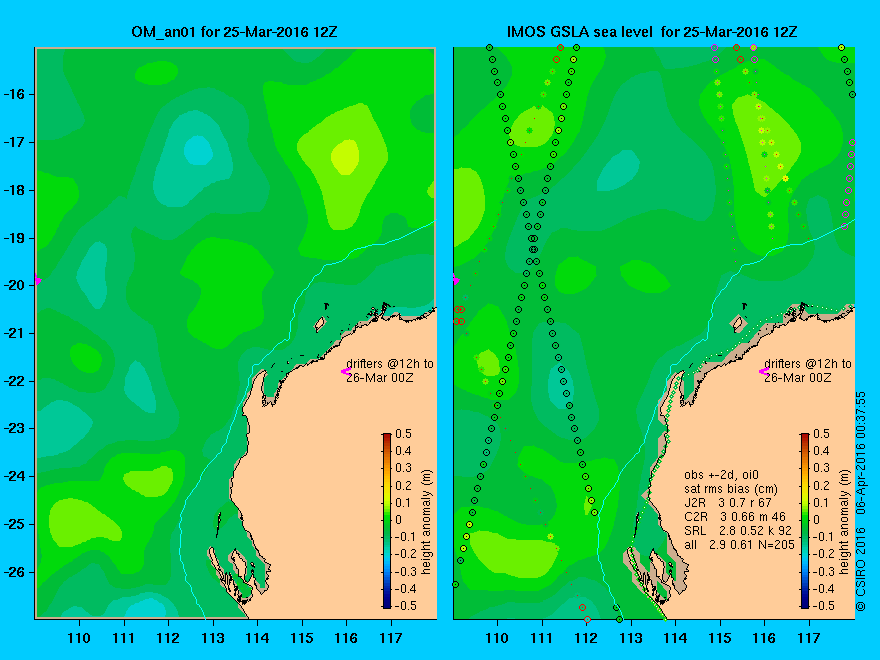Click the 0.5 colorbar label in GSLA panel
Viewport: 880px width, 660px height.
[x=822, y=434]
